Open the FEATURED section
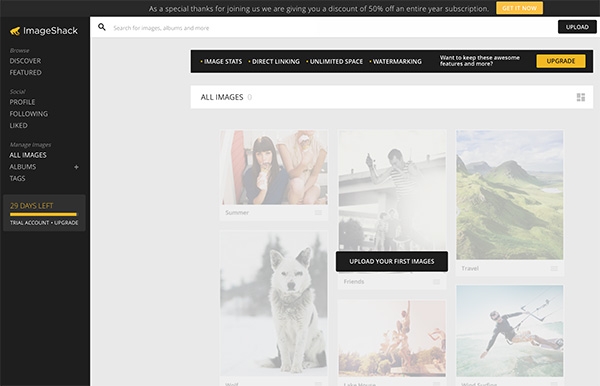Viewport: 600px width, 386px height. point(26,72)
